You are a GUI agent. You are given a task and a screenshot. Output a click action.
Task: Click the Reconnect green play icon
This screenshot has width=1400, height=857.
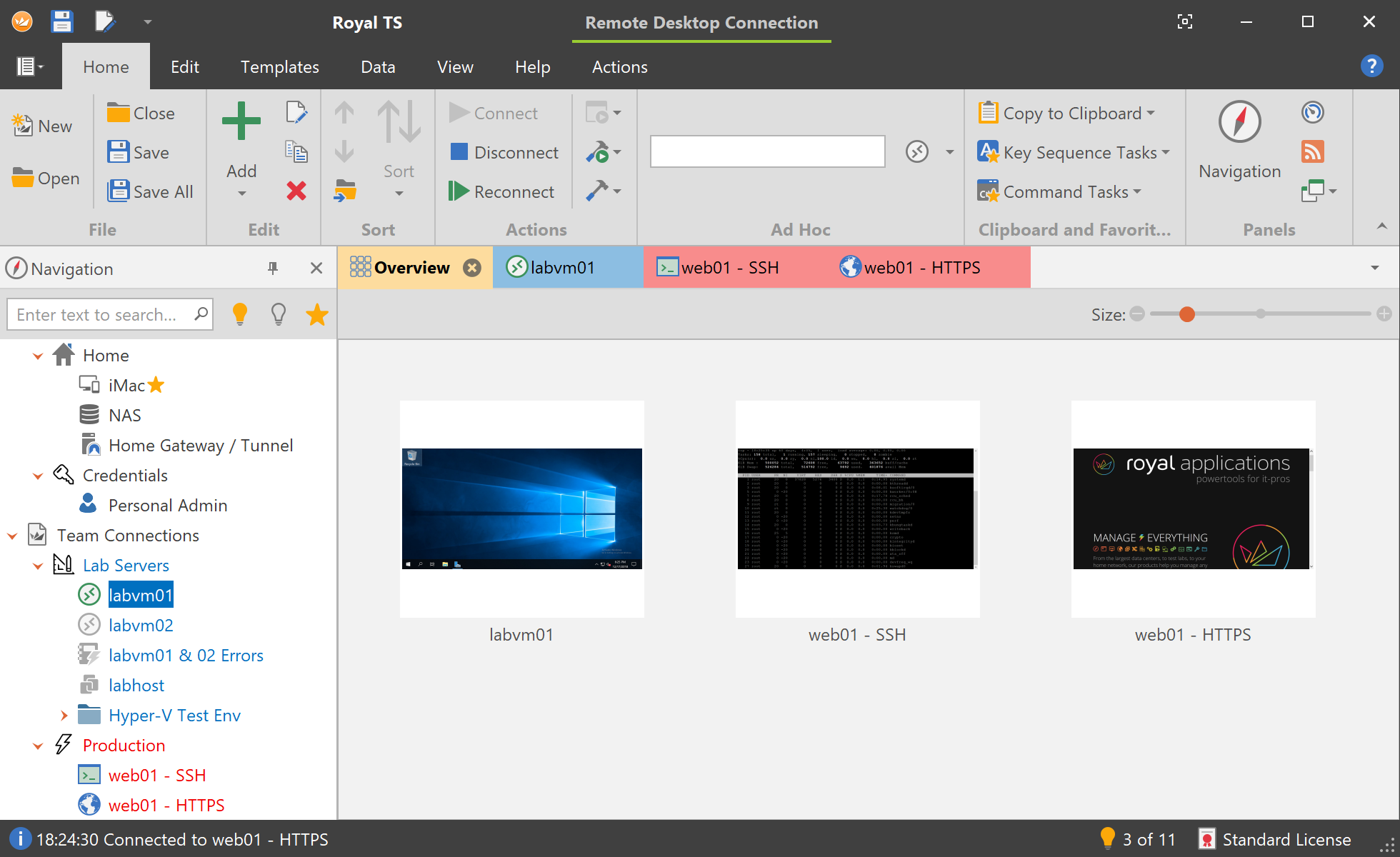459,191
